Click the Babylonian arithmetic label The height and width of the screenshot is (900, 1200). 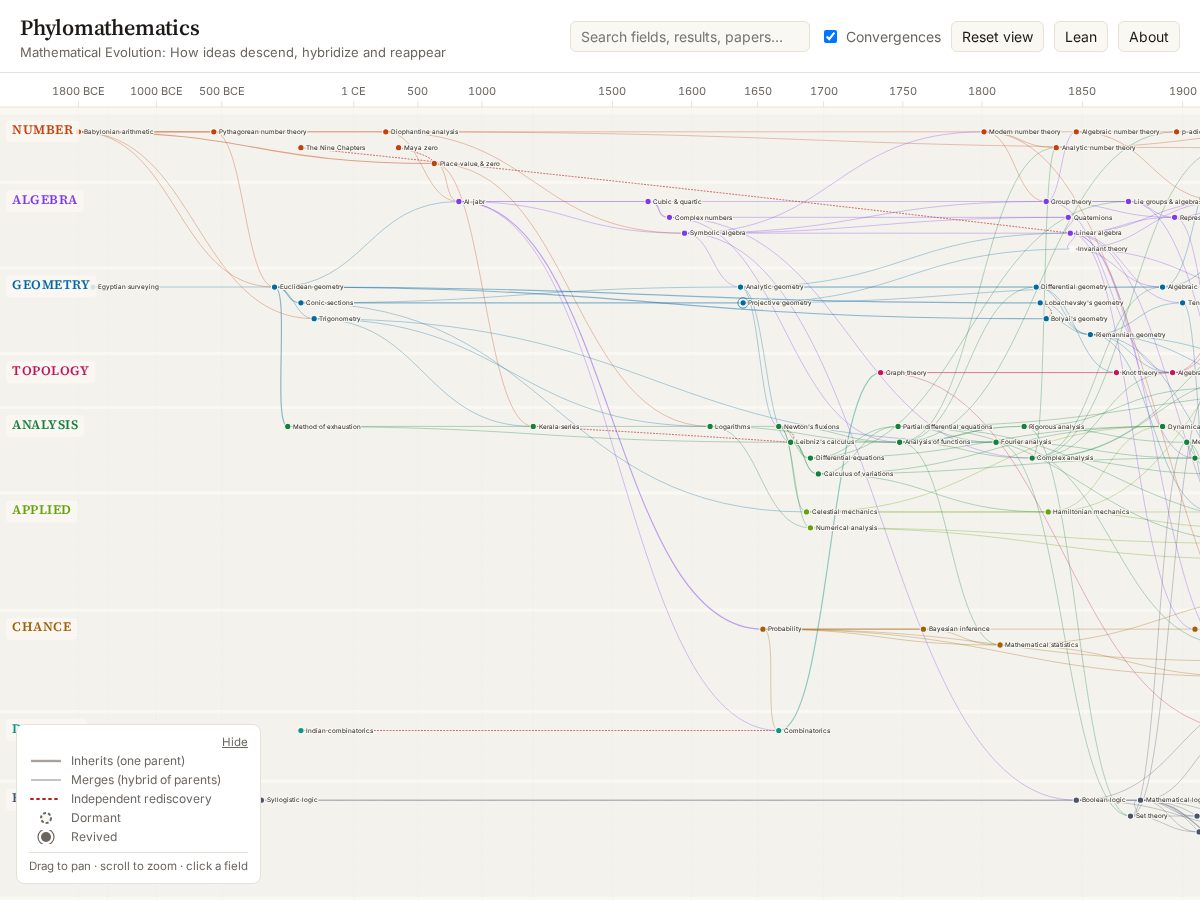[x=119, y=132]
